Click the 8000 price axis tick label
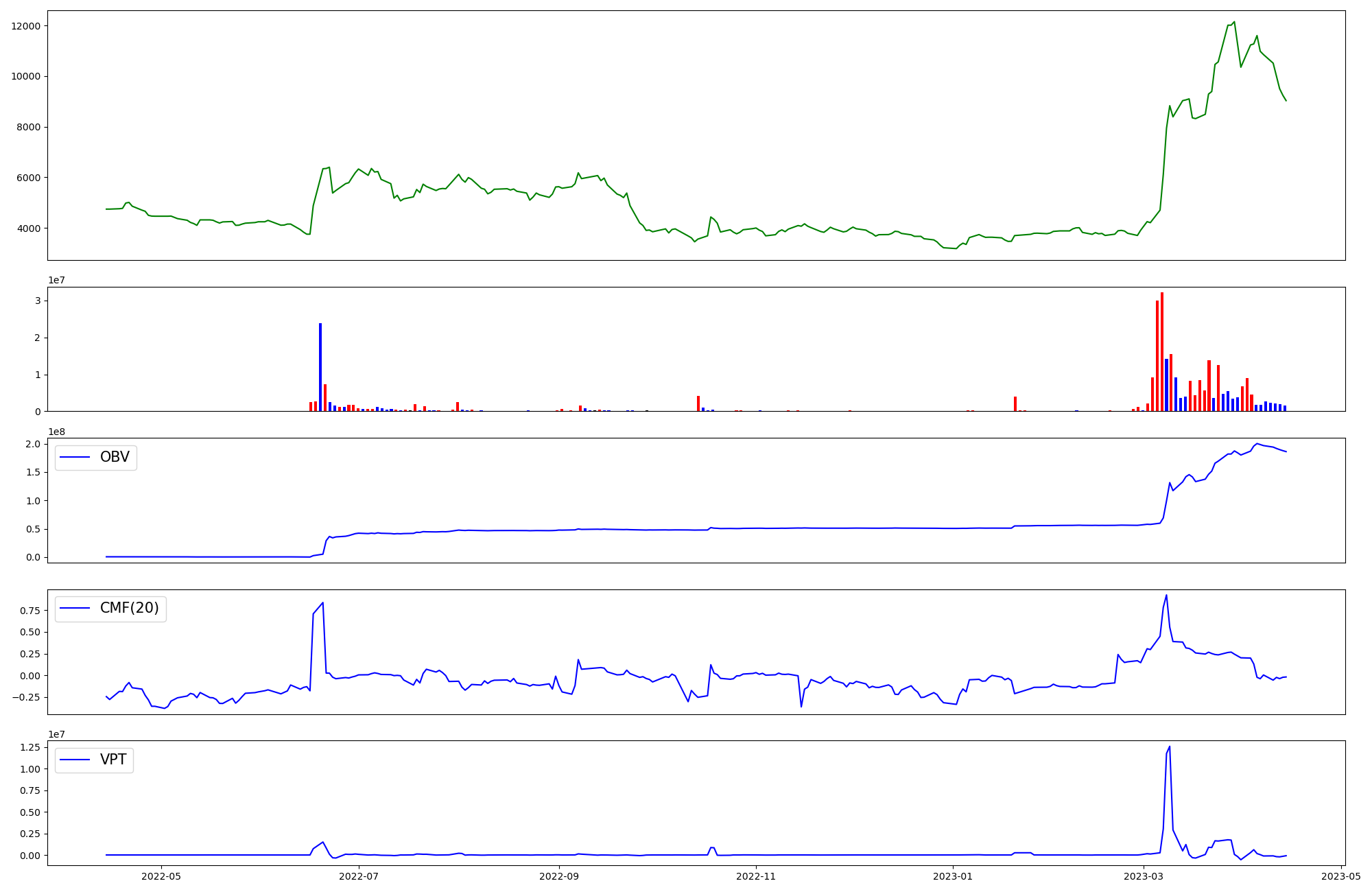 [28, 127]
